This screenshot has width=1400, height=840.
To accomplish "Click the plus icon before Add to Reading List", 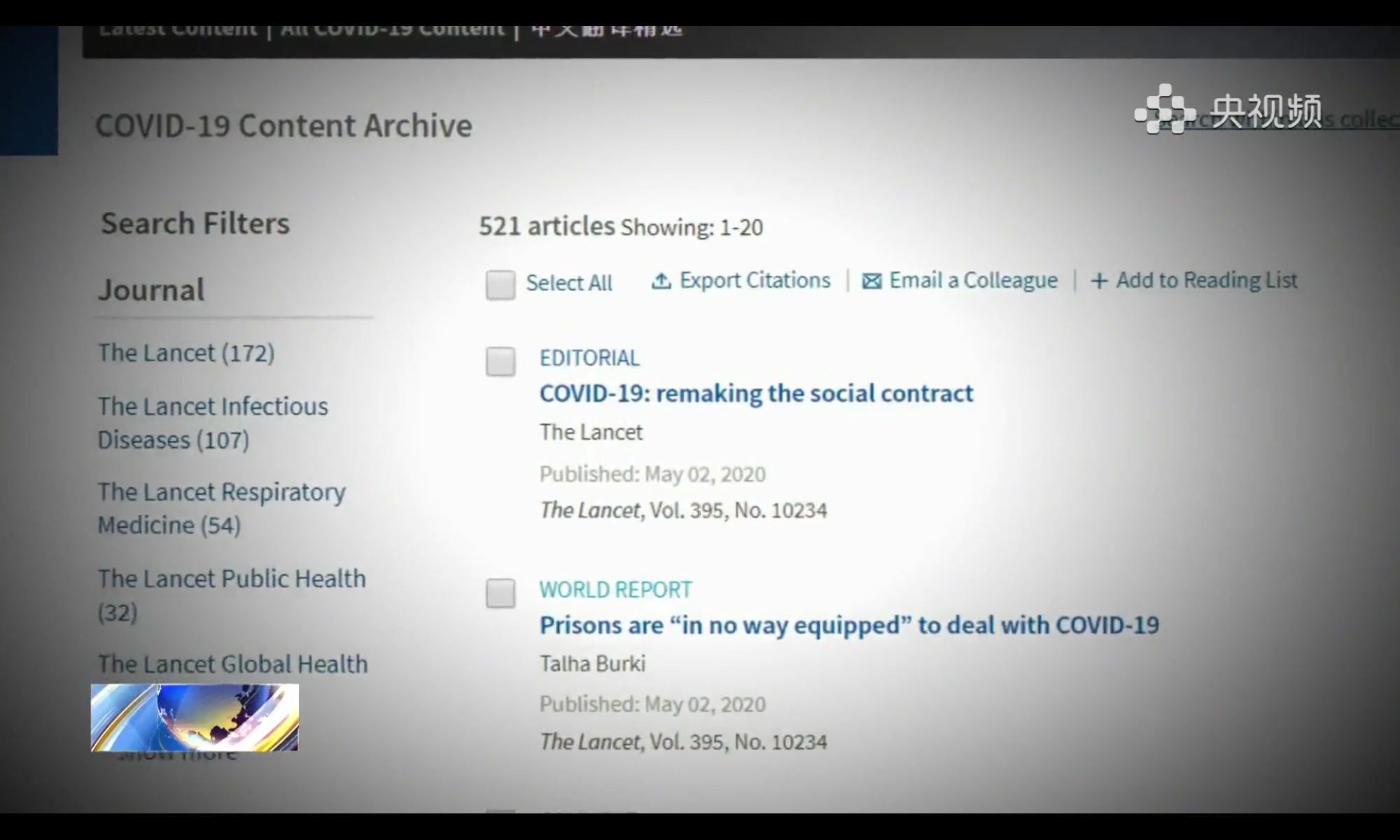I will [x=1099, y=281].
